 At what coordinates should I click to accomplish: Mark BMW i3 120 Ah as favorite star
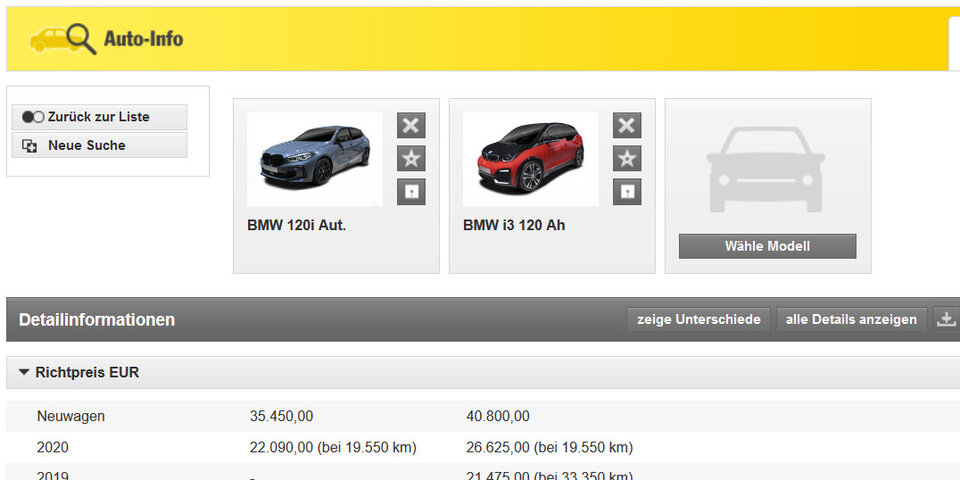pyautogui.click(x=627, y=159)
